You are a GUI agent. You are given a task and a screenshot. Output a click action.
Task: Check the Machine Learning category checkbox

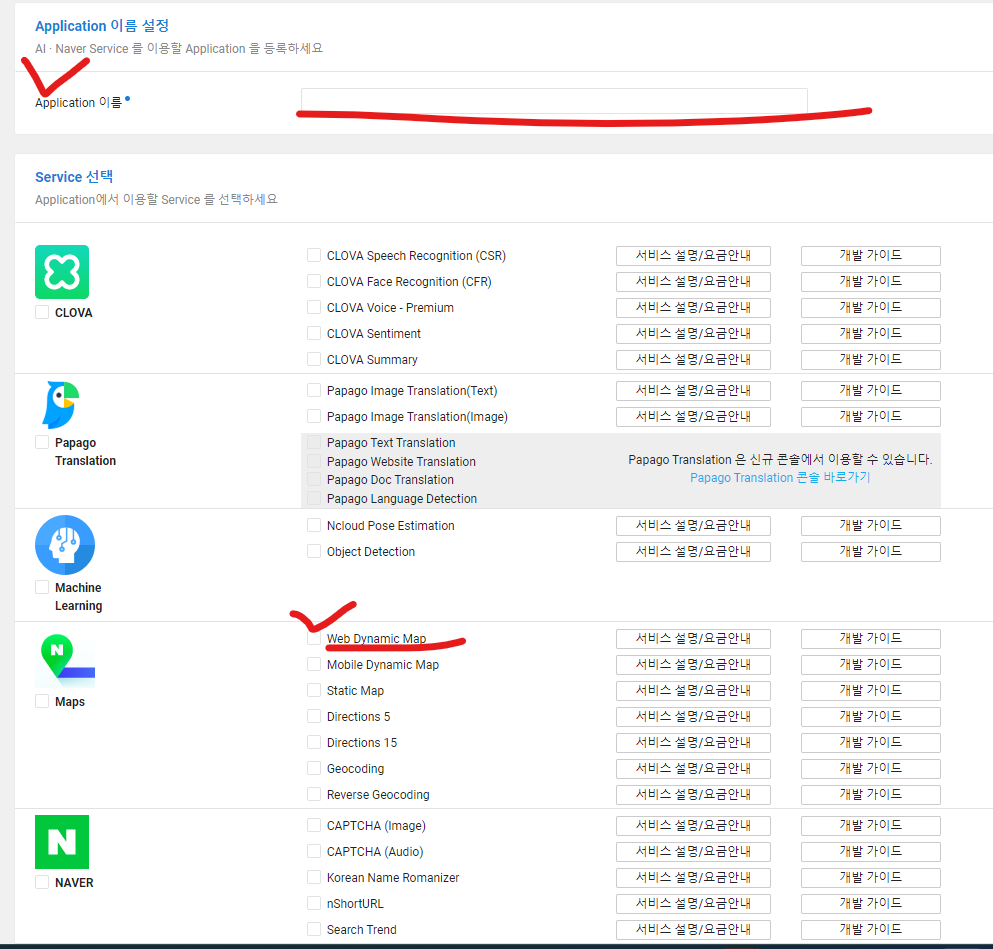pos(42,587)
